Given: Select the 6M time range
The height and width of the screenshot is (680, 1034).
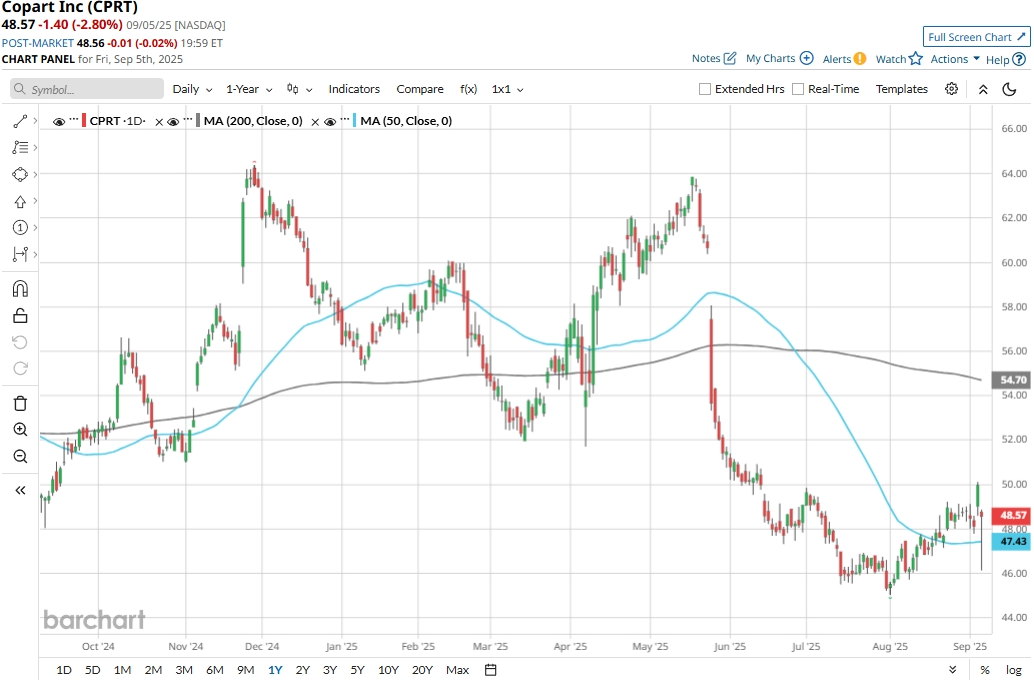Looking at the screenshot, I should (x=215, y=670).
